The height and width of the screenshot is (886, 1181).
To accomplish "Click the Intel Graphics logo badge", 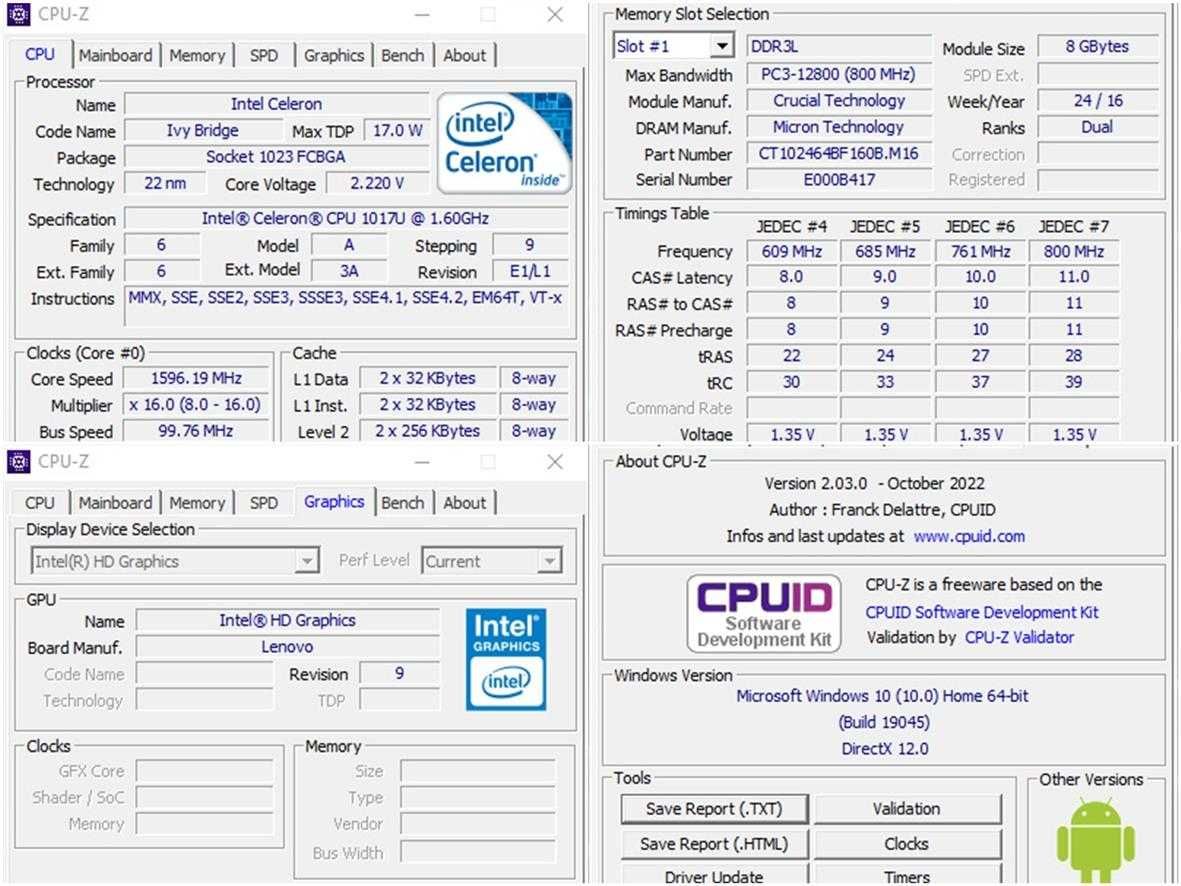I will click(x=505, y=660).
